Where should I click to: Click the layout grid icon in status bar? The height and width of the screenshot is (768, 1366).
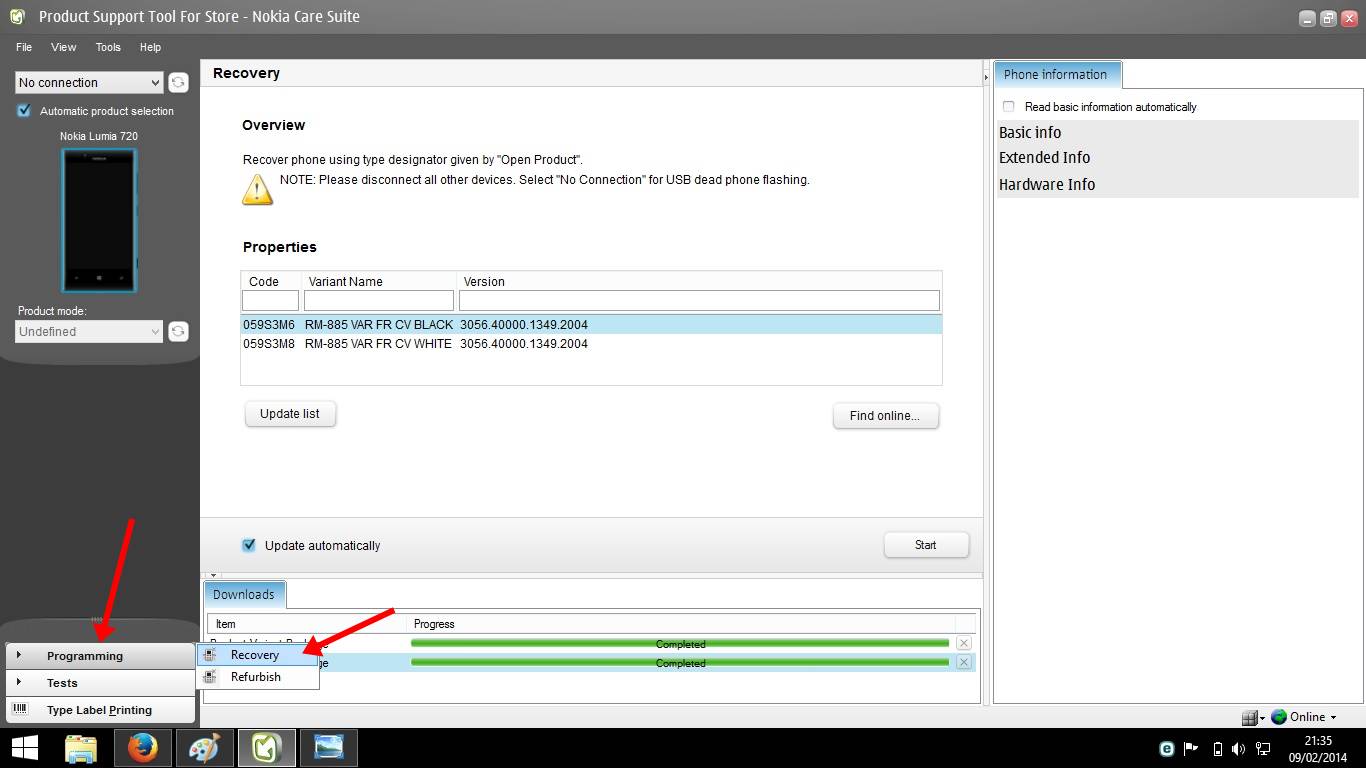coord(1249,717)
